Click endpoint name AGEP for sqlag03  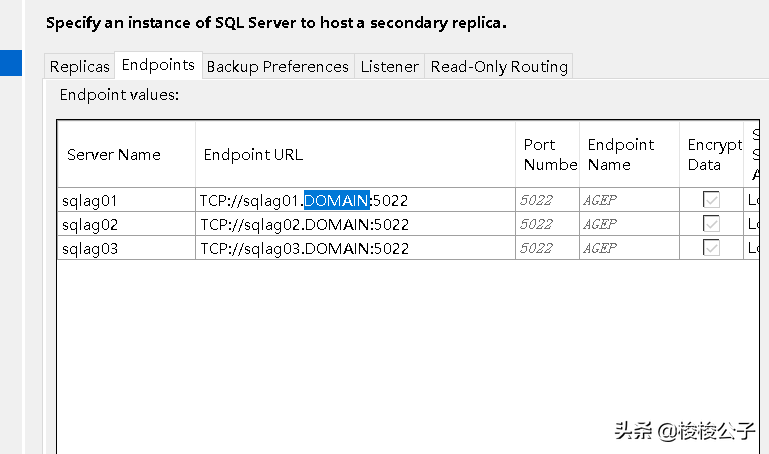click(629, 248)
